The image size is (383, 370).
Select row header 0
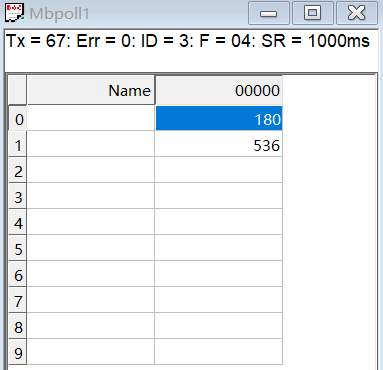18,118
